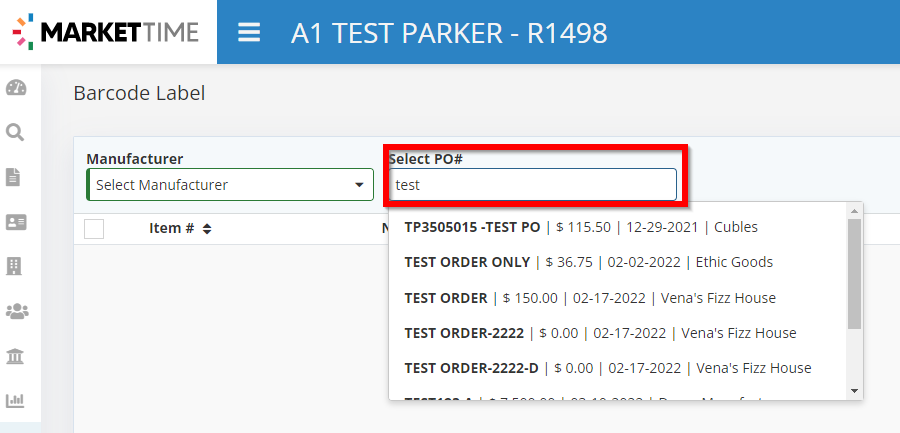Open the bank institution sidebar icon

click(x=15, y=356)
